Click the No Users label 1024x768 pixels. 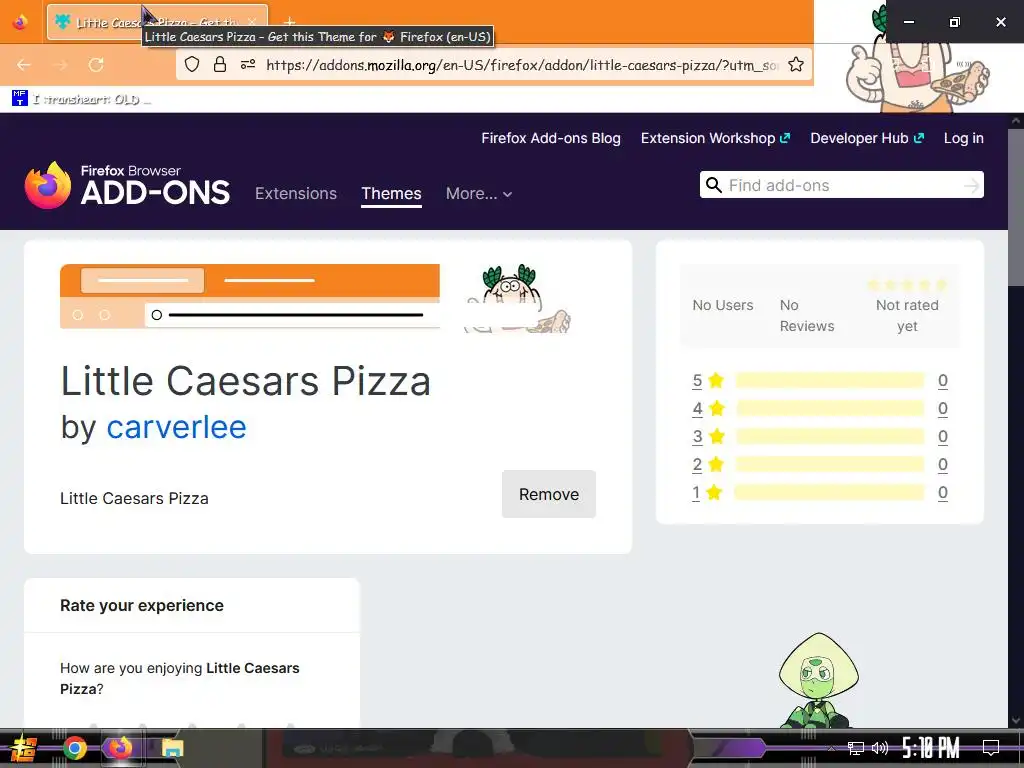point(722,305)
